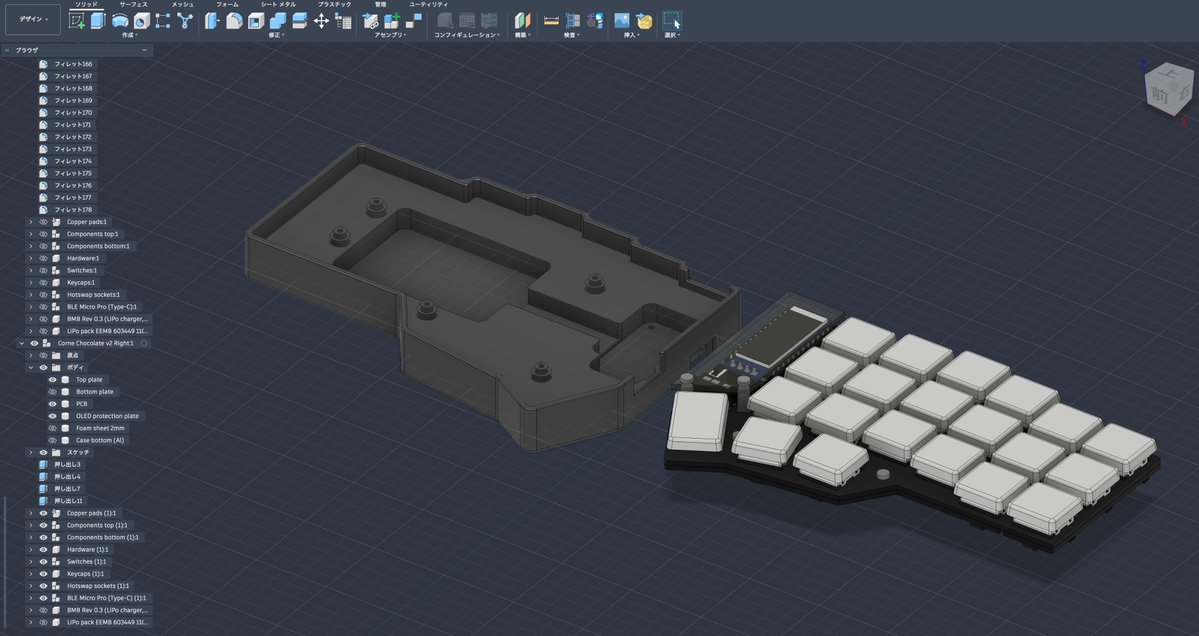The height and width of the screenshot is (636, 1199).
Task: Select the Combine tool icon
Action: coord(278,21)
